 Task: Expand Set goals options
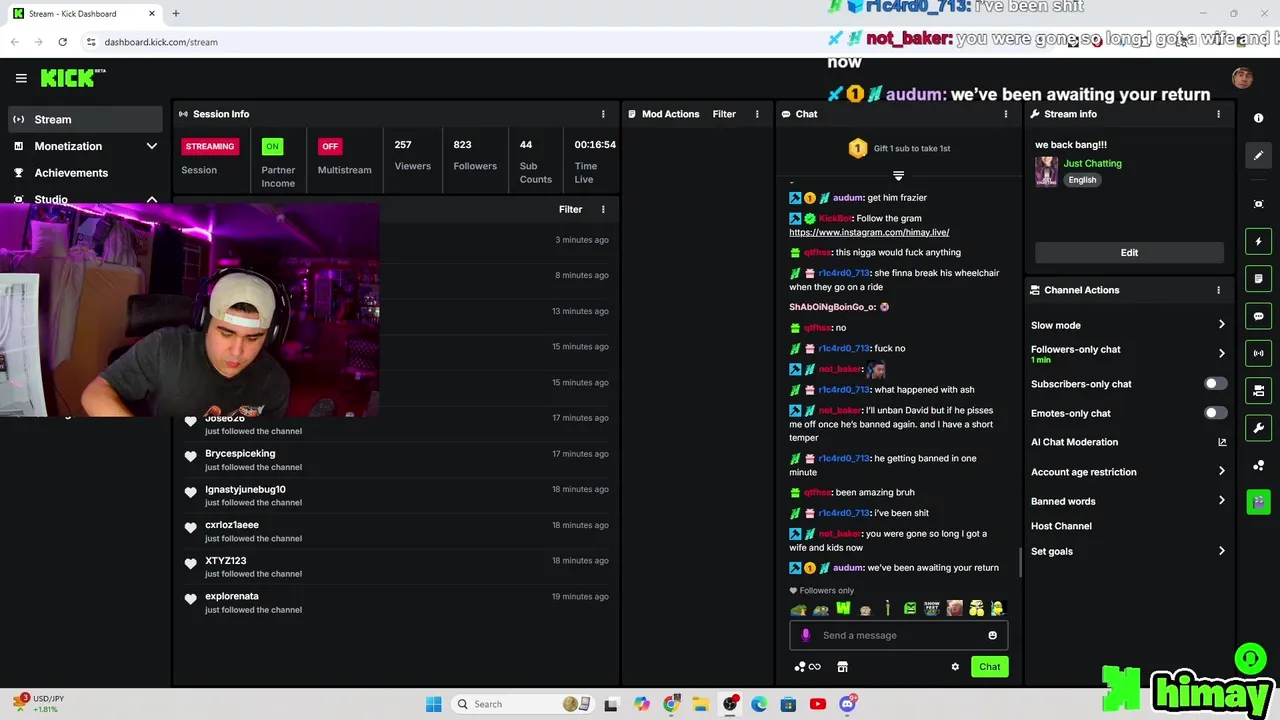coord(1128,551)
